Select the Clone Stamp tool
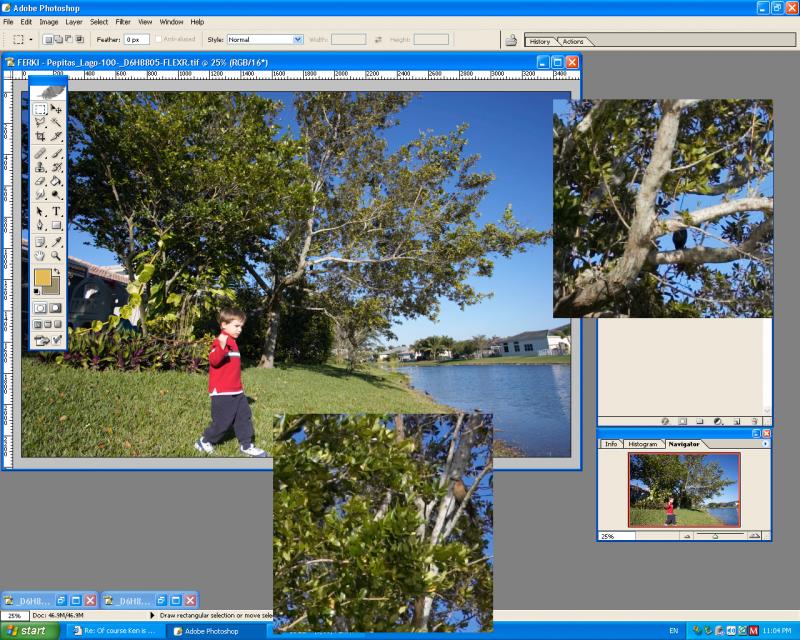The width and height of the screenshot is (800, 640). 40,167
